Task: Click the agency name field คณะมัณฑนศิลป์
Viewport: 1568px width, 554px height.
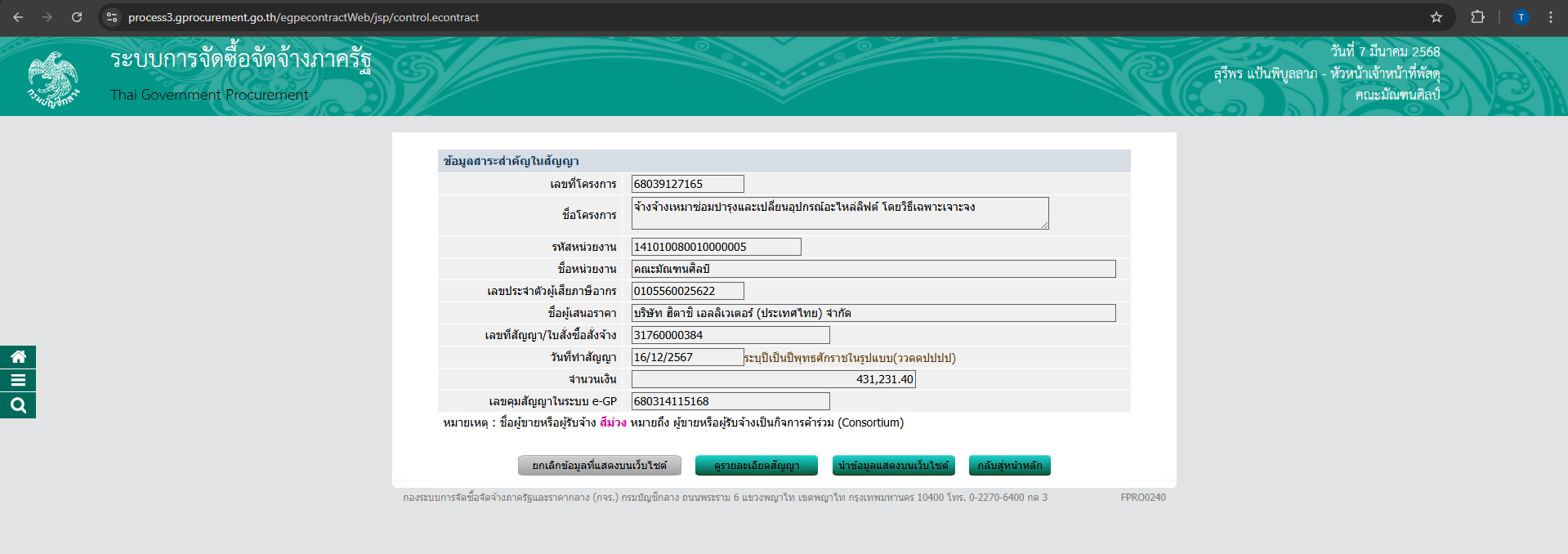Action: (873, 269)
